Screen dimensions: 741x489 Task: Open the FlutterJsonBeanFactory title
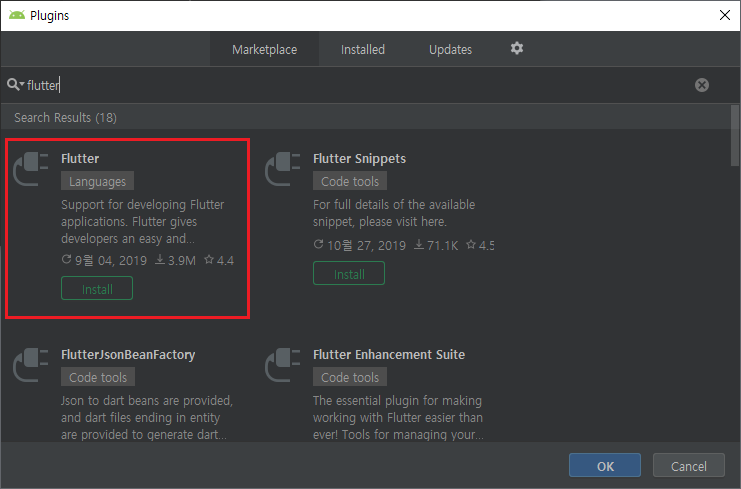pyautogui.click(x=128, y=354)
